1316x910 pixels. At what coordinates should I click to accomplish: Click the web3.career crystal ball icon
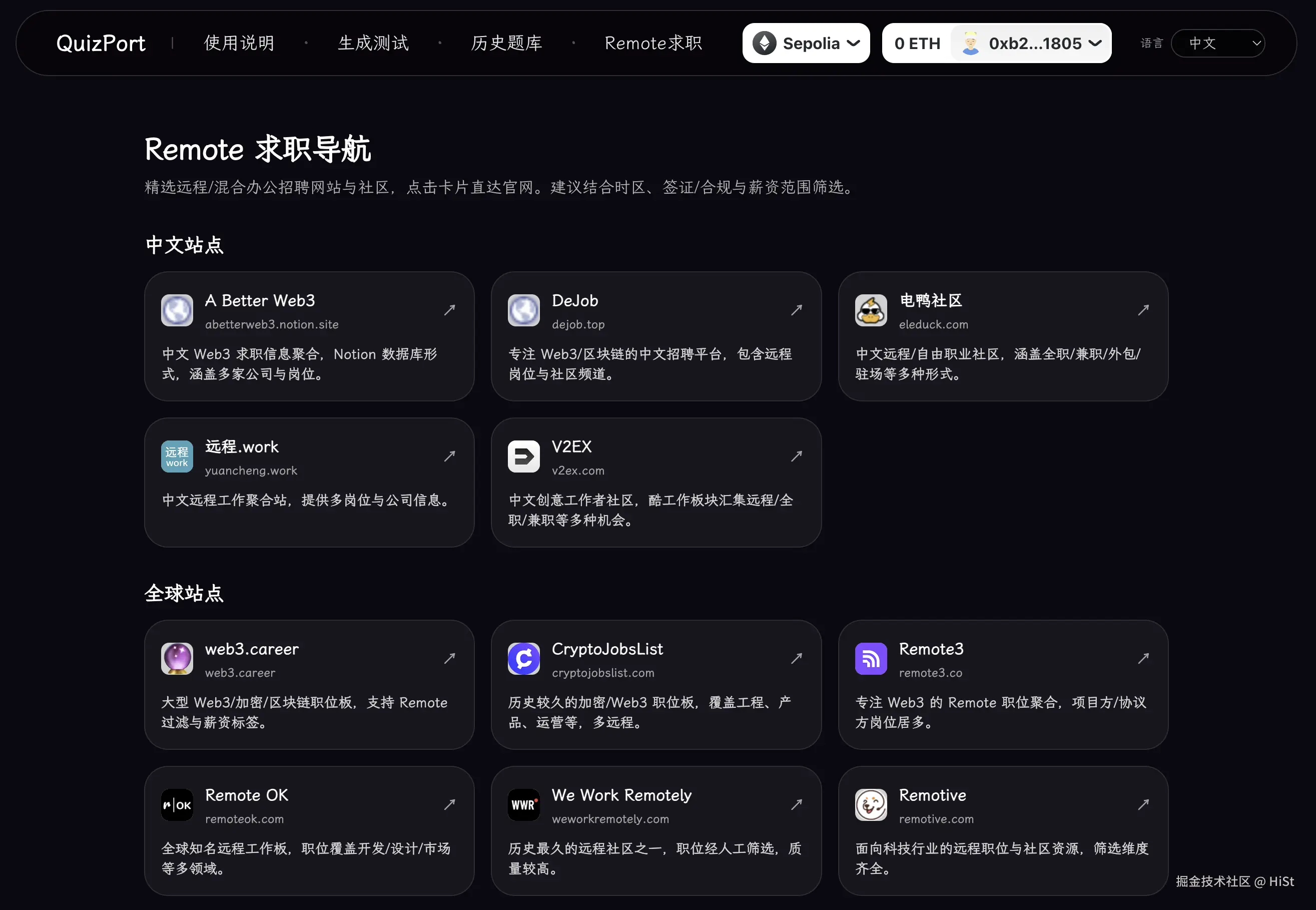coord(177,659)
